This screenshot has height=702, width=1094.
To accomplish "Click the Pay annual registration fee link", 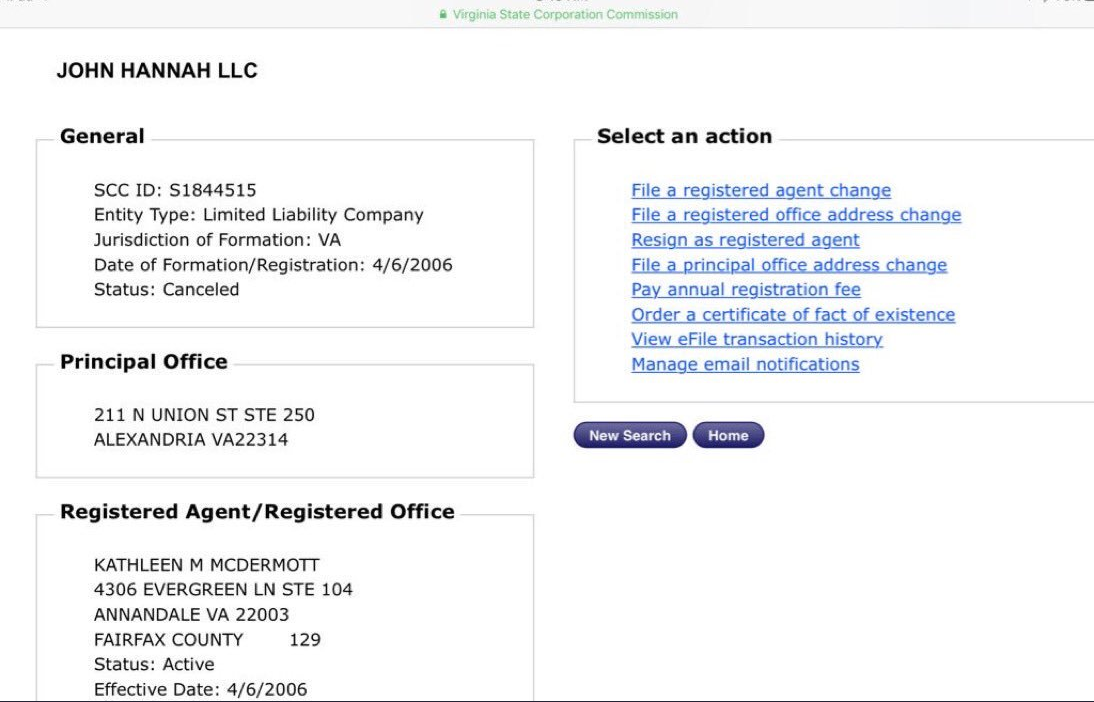I will point(746,290).
